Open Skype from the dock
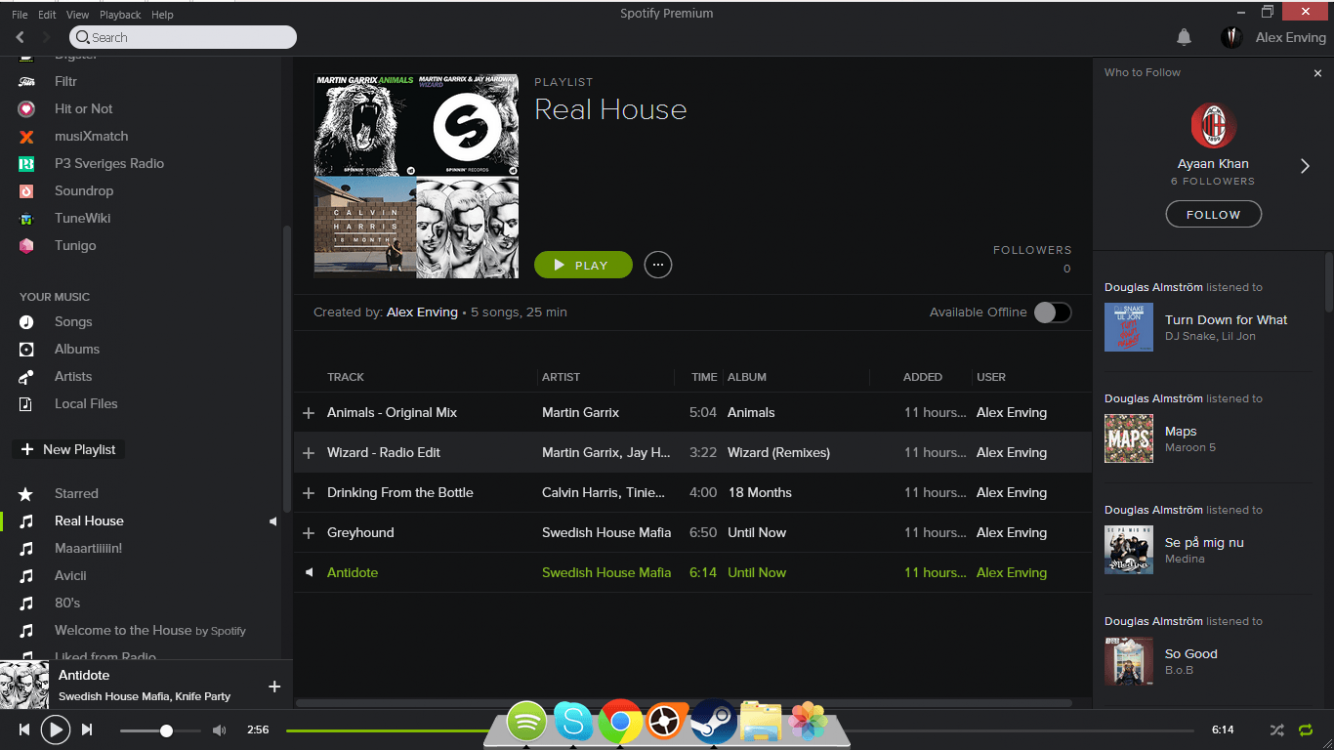The width and height of the screenshot is (1334, 750). pyautogui.click(x=574, y=722)
